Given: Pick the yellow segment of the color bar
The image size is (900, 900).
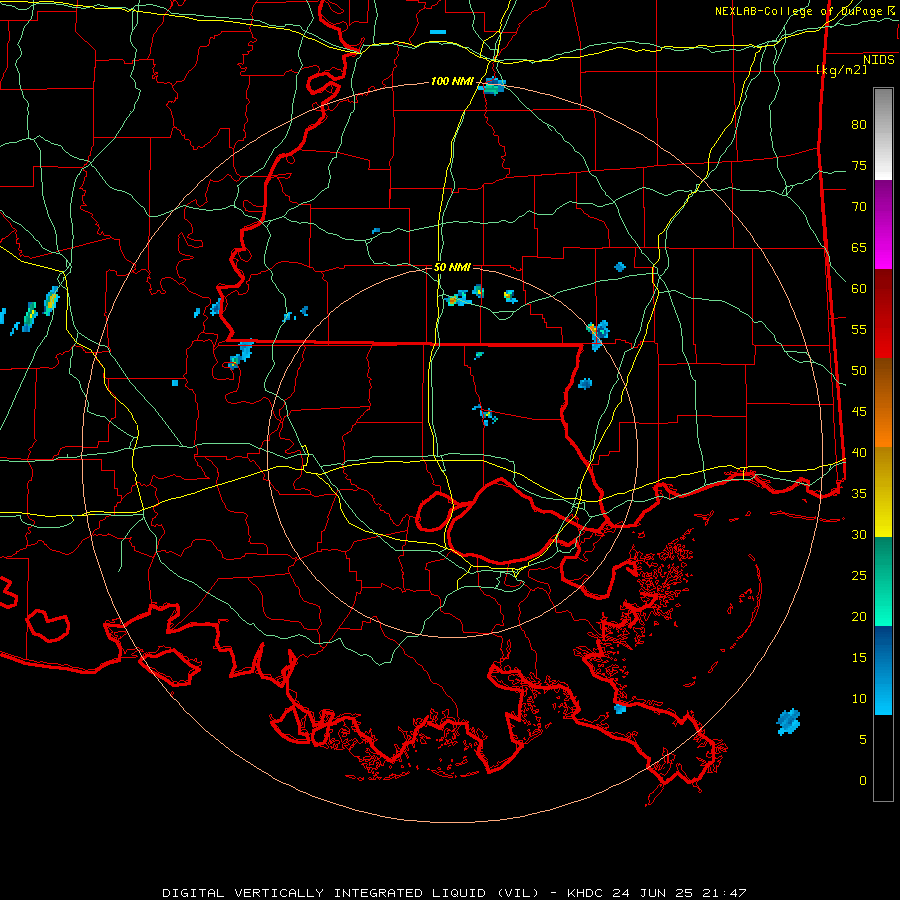Looking at the screenshot, I should (x=883, y=492).
